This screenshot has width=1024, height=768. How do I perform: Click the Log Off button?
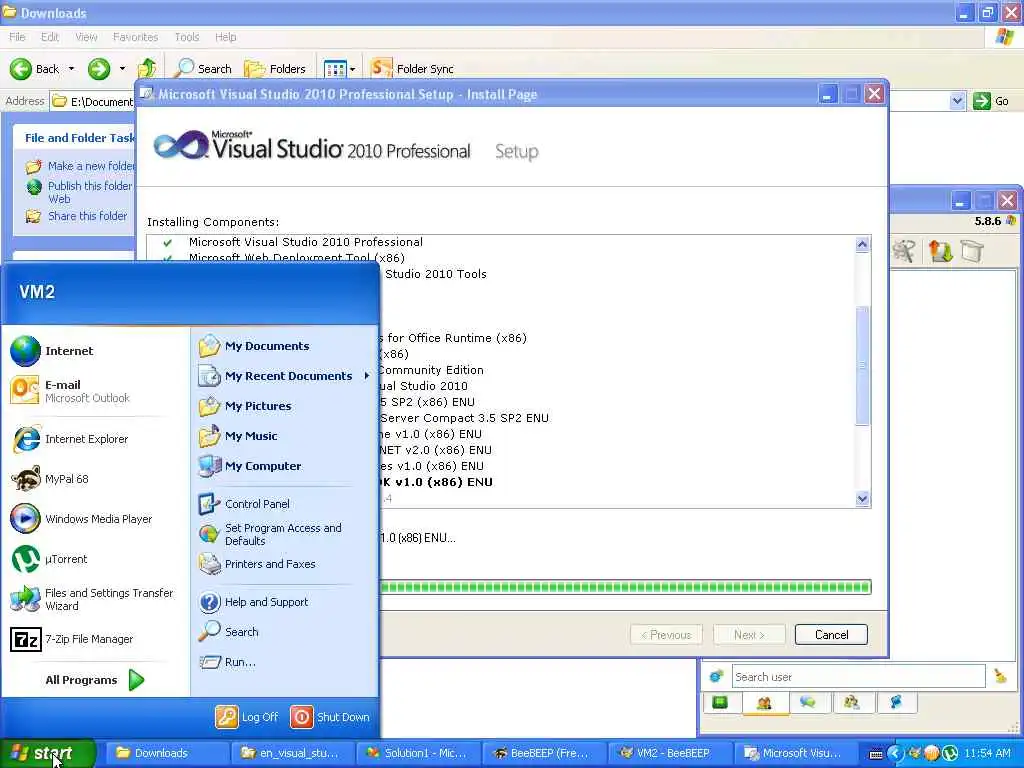click(247, 717)
